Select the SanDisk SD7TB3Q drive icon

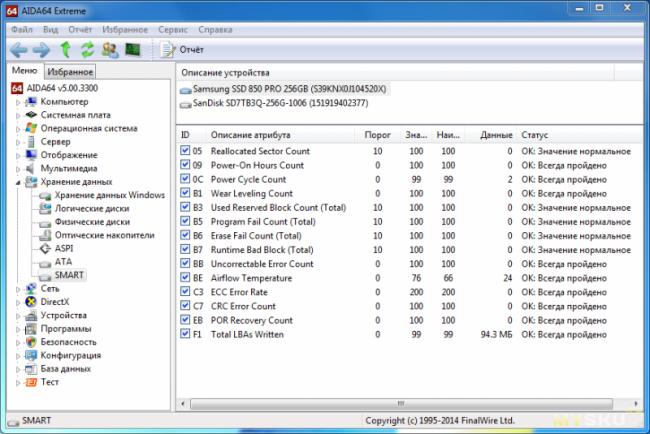click(186, 104)
